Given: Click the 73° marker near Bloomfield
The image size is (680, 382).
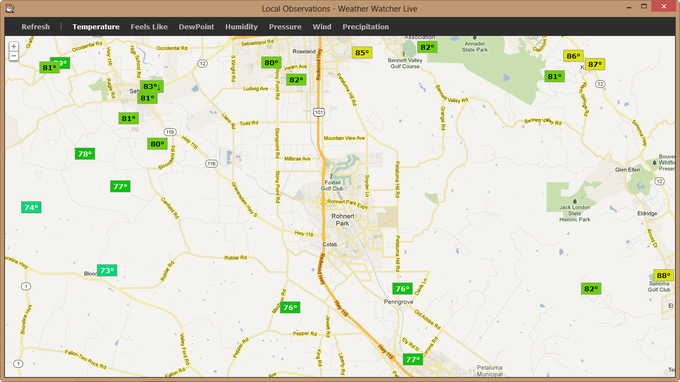Looking at the screenshot, I should pyautogui.click(x=107, y=271).
